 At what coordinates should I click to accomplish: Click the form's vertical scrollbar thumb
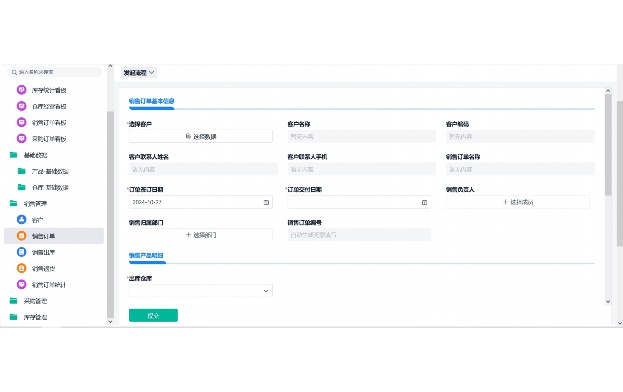(608, 145)
